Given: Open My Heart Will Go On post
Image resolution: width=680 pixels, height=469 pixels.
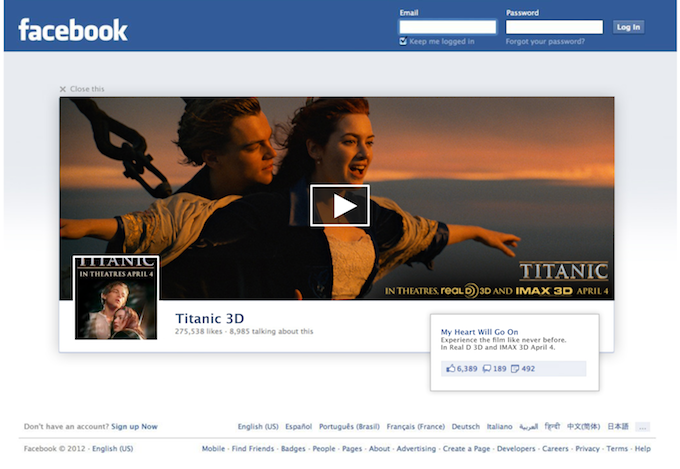Looking at the screenshot, I should coord(479,331).
